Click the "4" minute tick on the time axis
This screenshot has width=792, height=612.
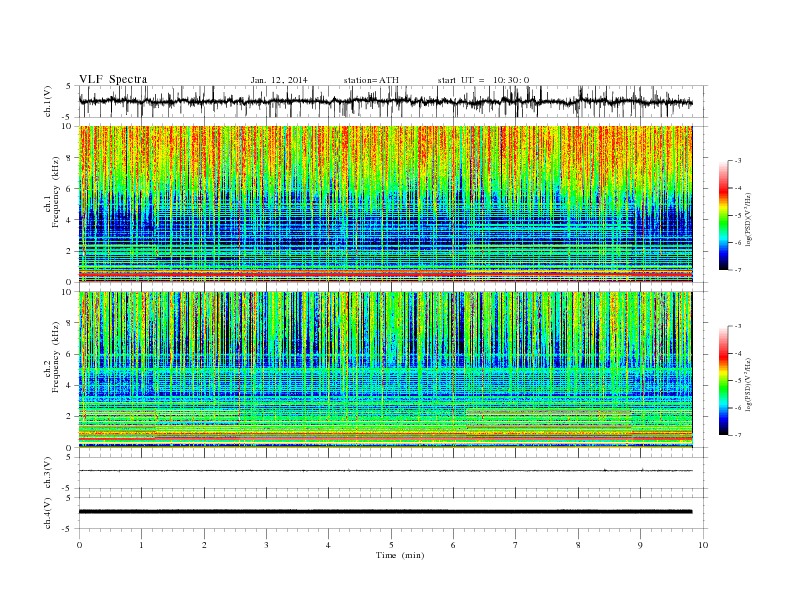coord(329,545)
